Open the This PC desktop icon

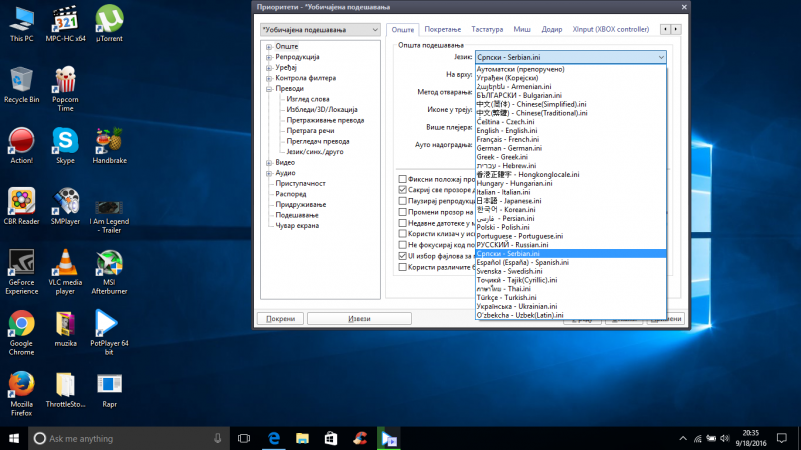(21, 23)
